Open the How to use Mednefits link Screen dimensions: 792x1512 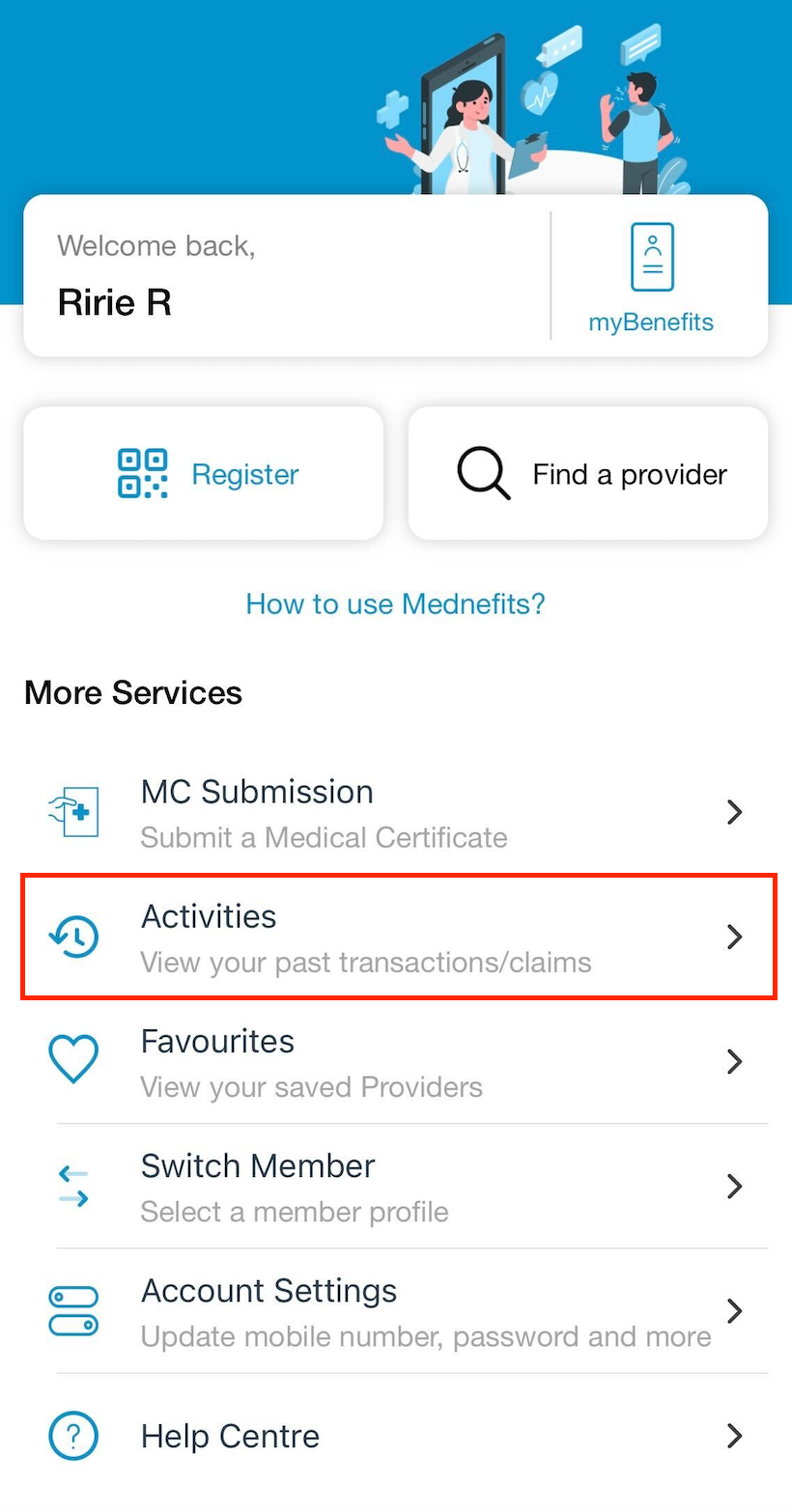tap(396, 604)
